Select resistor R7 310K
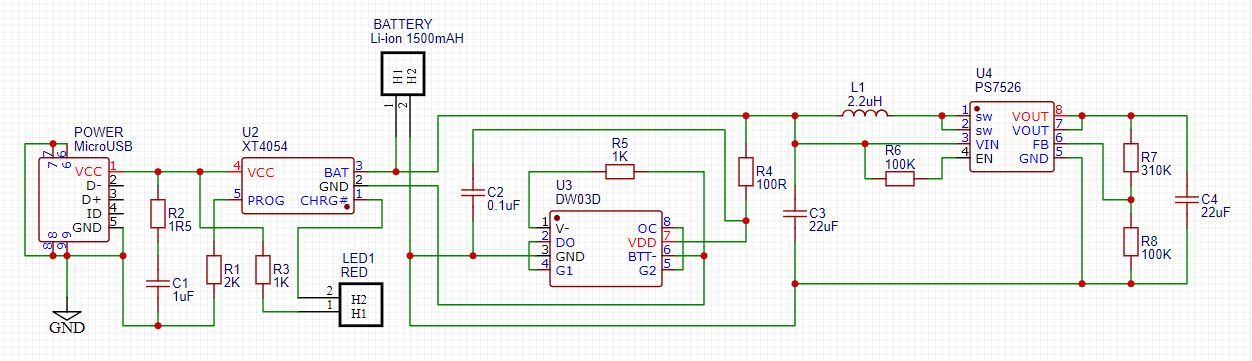This screenshot has height=361, width=1252. (1130, 158)
